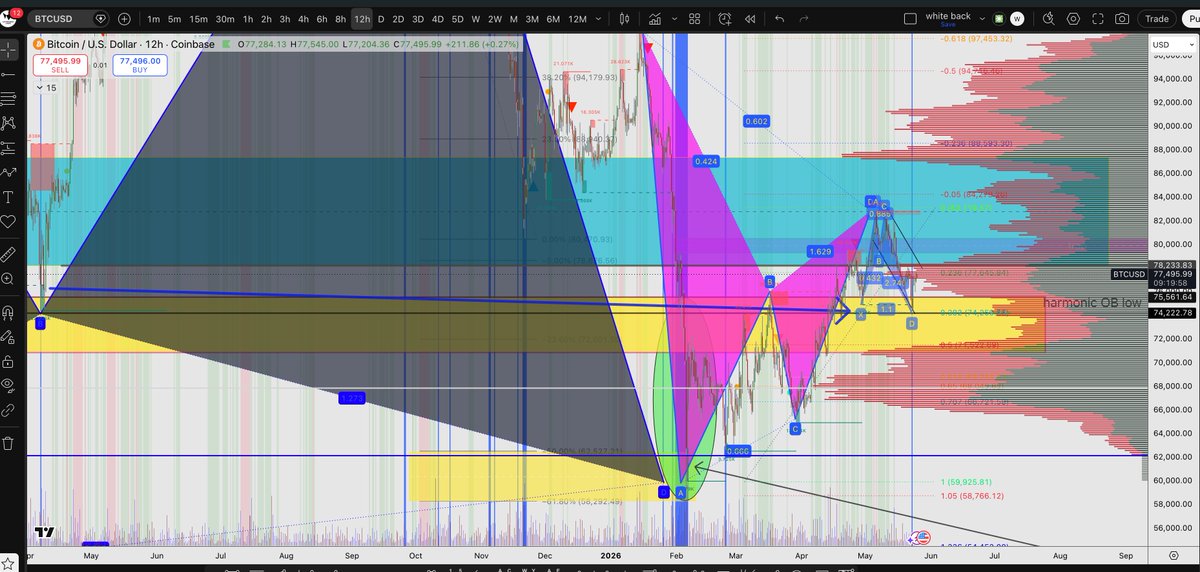This screenshot has width=1200, height=572.
Task: Undo the last chart action
Action: (x=779, y=18)
